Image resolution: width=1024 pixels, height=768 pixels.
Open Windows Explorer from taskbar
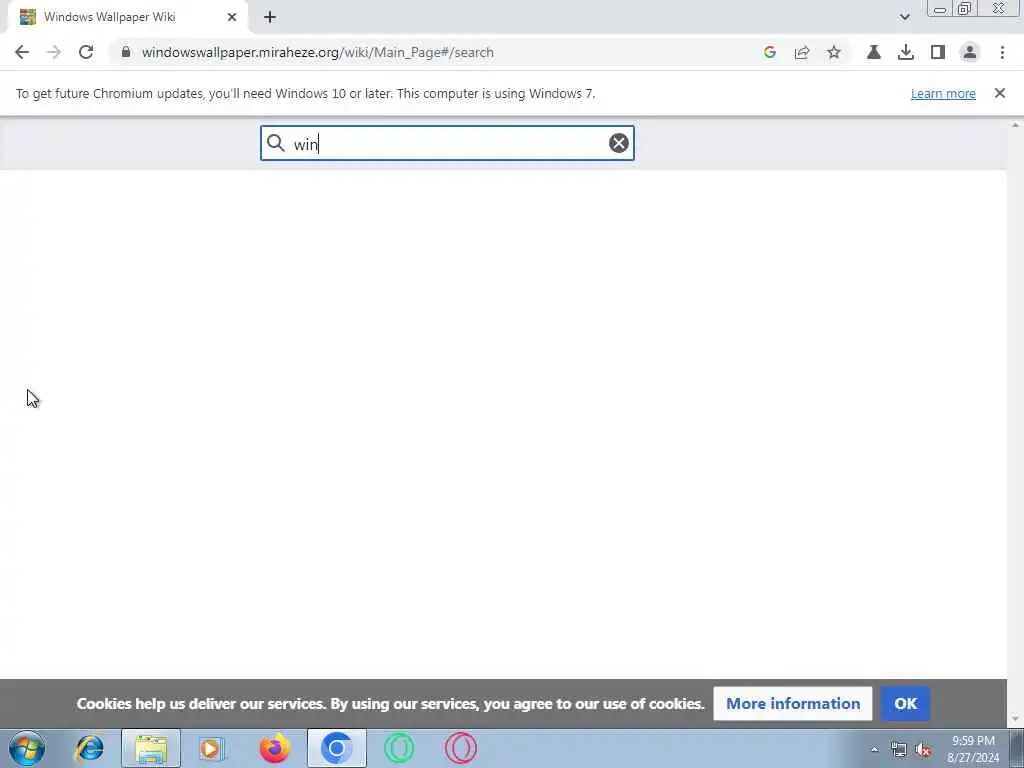click(x=151, y=748)
